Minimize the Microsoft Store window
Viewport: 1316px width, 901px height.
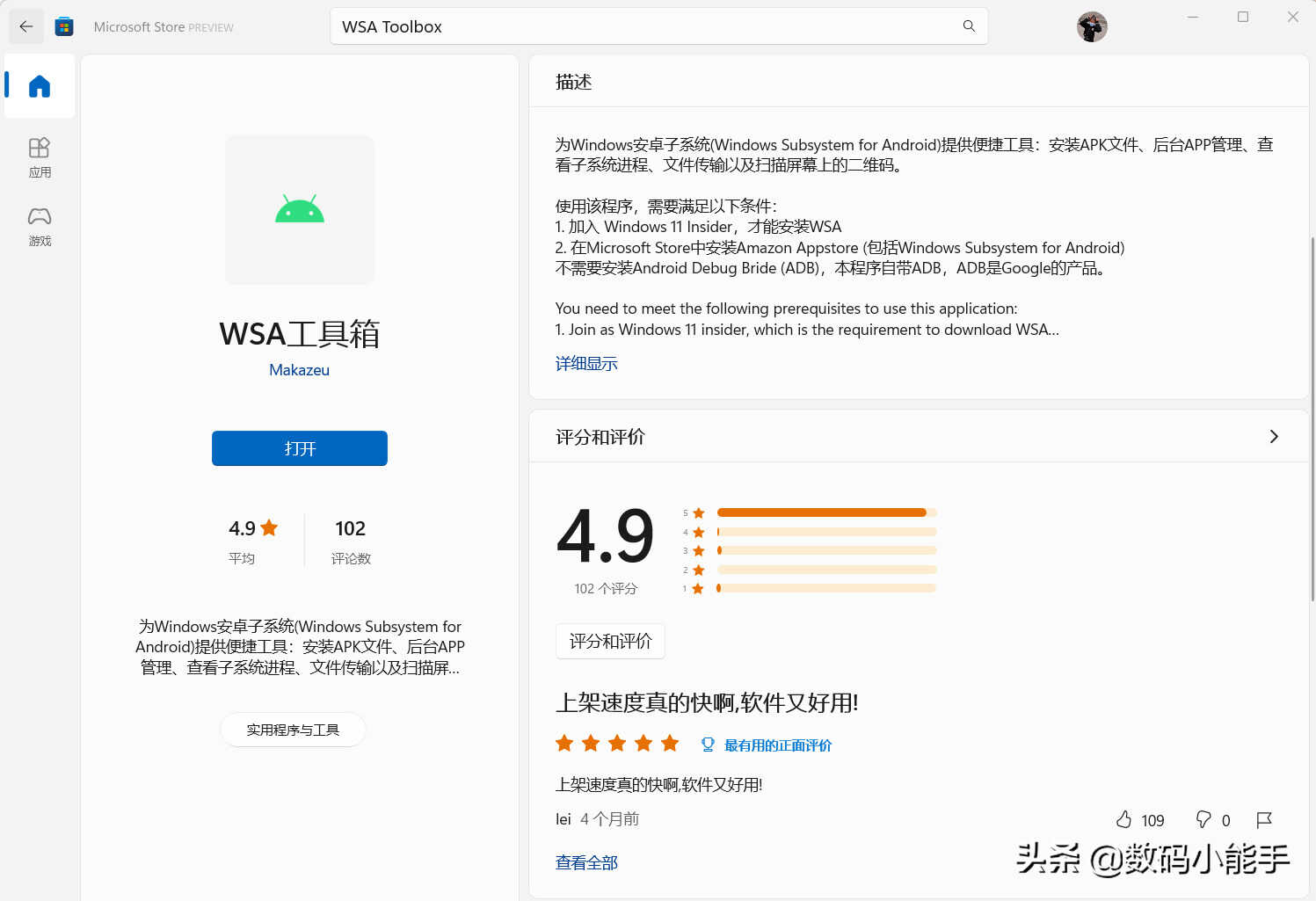pos(1193,17)
